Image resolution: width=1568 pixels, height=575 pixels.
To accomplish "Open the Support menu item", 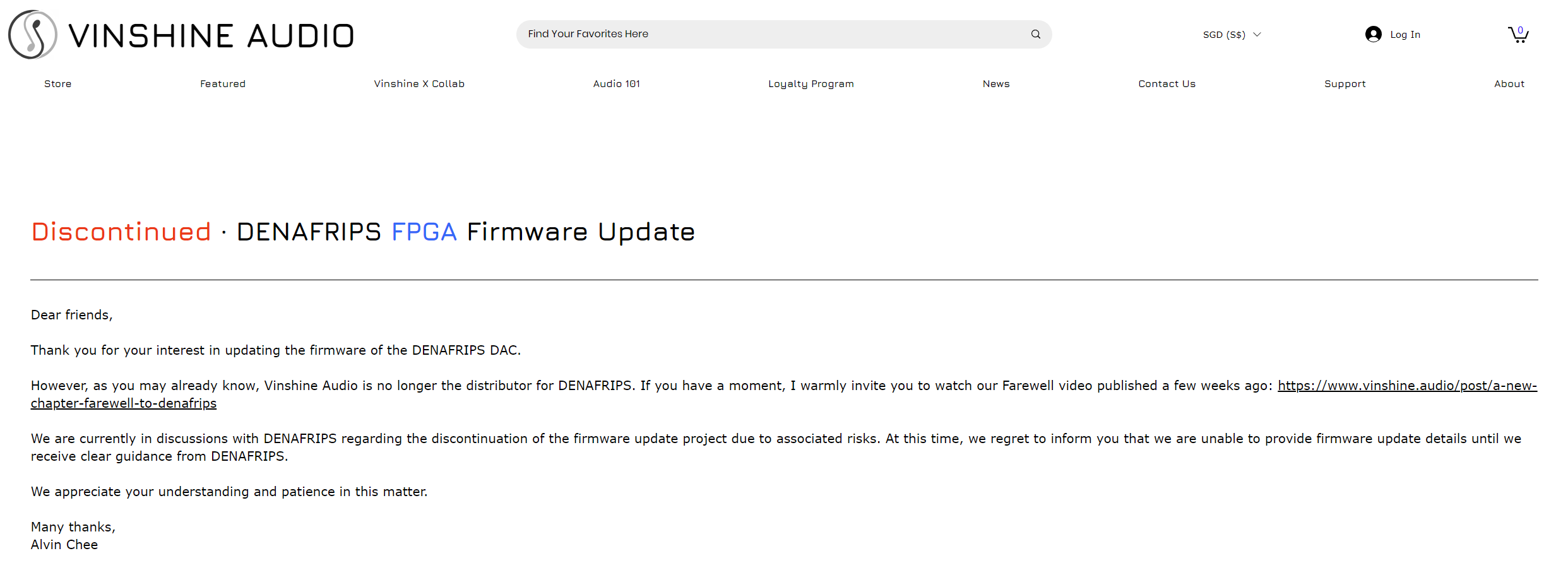I will [1345, 84].
